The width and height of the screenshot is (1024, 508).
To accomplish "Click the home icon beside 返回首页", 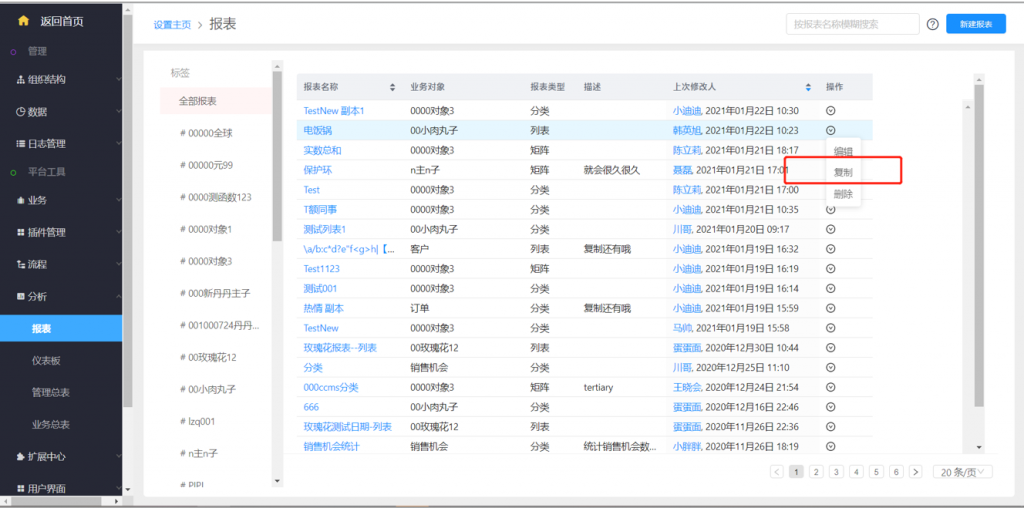I will 23,21.
